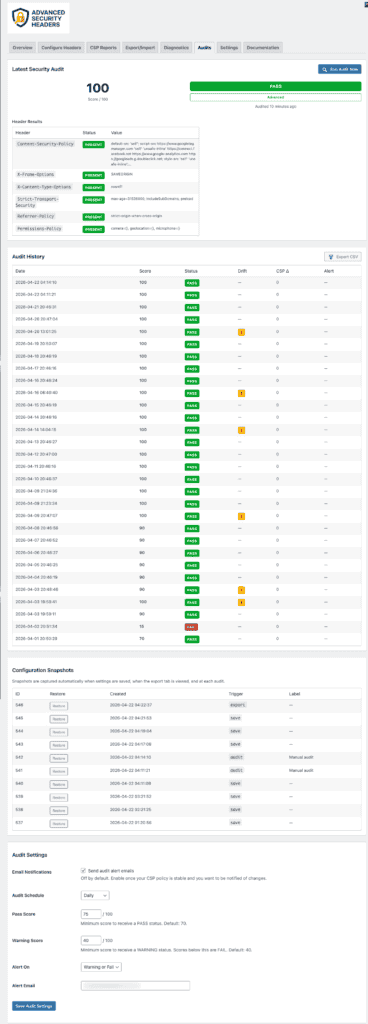The width and height of the screenshot is (368, 1024).
Task: Click the PRESENT badge for Permissions-Policy
Action: (x=93, y=229)
